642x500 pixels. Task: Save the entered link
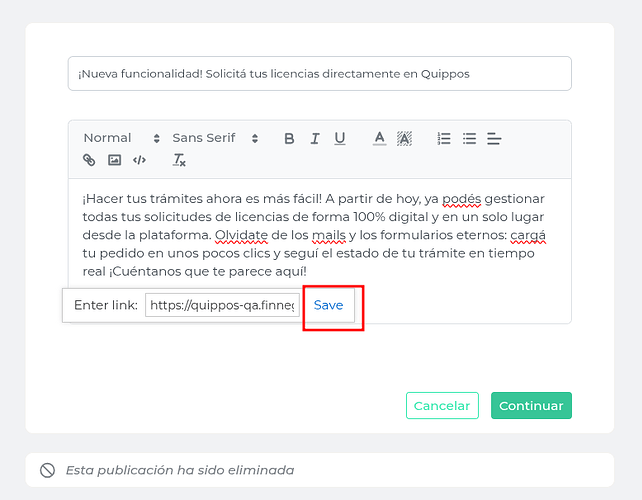tap(328, 305)
